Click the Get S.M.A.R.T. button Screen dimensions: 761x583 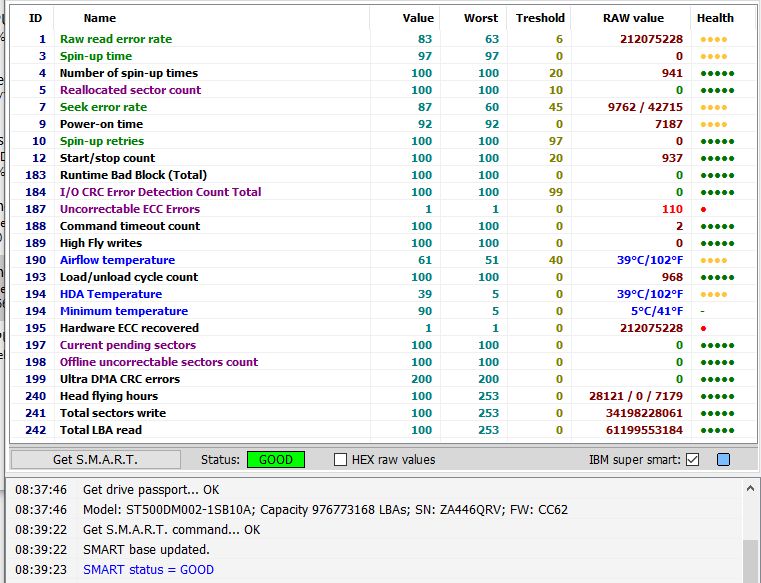point(96,459)
